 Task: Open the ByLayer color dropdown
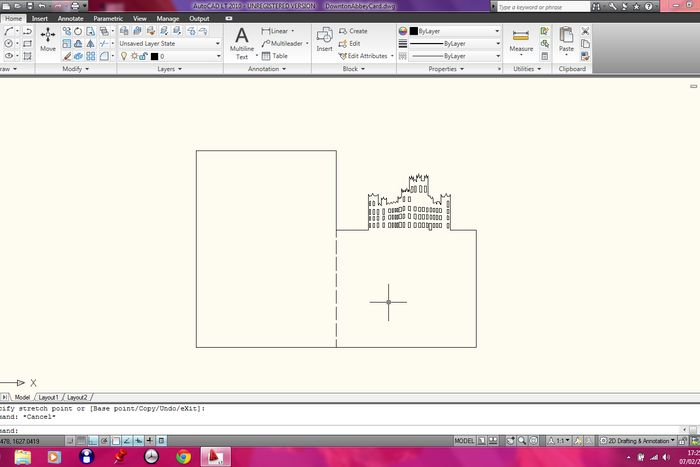454,31
